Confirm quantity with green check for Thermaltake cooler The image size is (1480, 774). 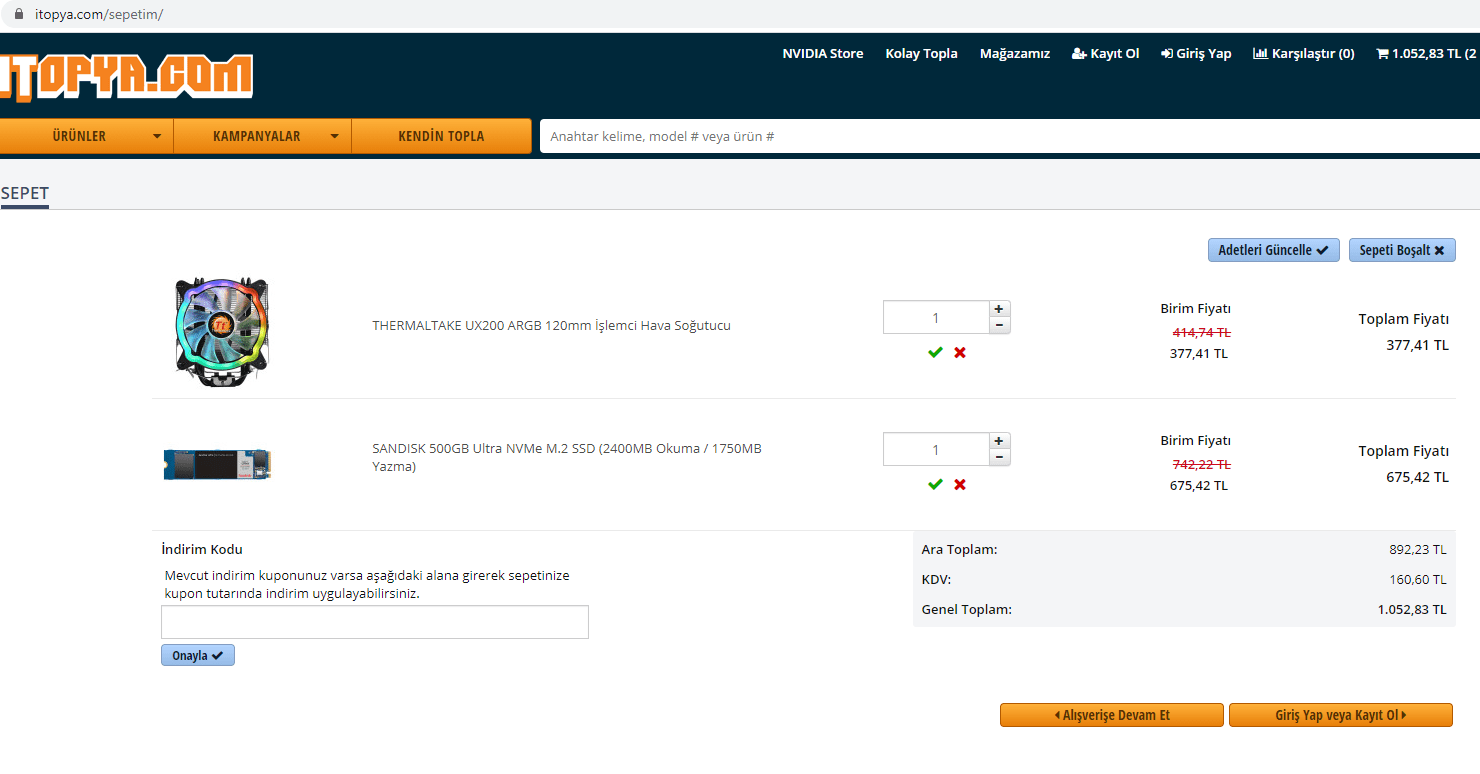point(935,353)
